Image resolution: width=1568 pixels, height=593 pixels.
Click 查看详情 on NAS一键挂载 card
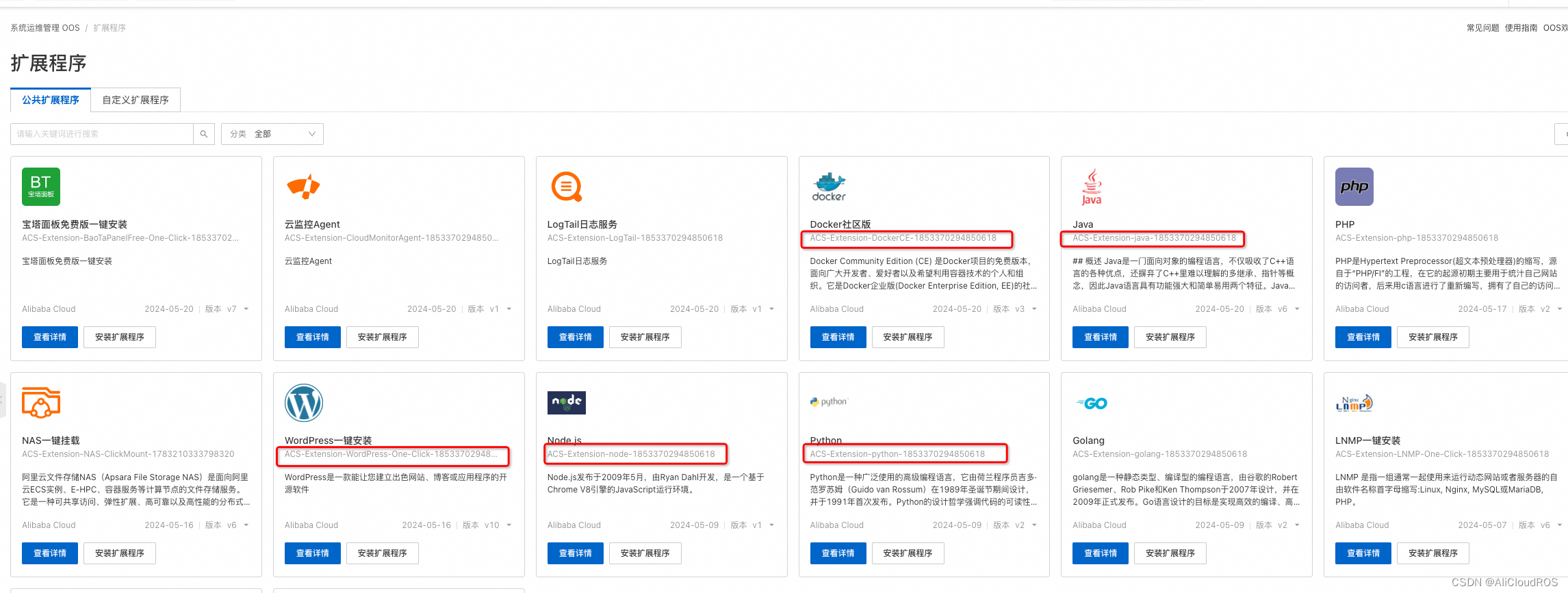(x=50, y=553)
